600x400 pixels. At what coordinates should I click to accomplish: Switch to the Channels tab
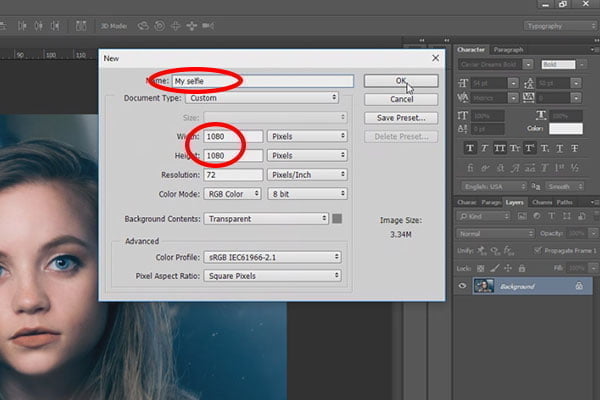click(542, 202)
